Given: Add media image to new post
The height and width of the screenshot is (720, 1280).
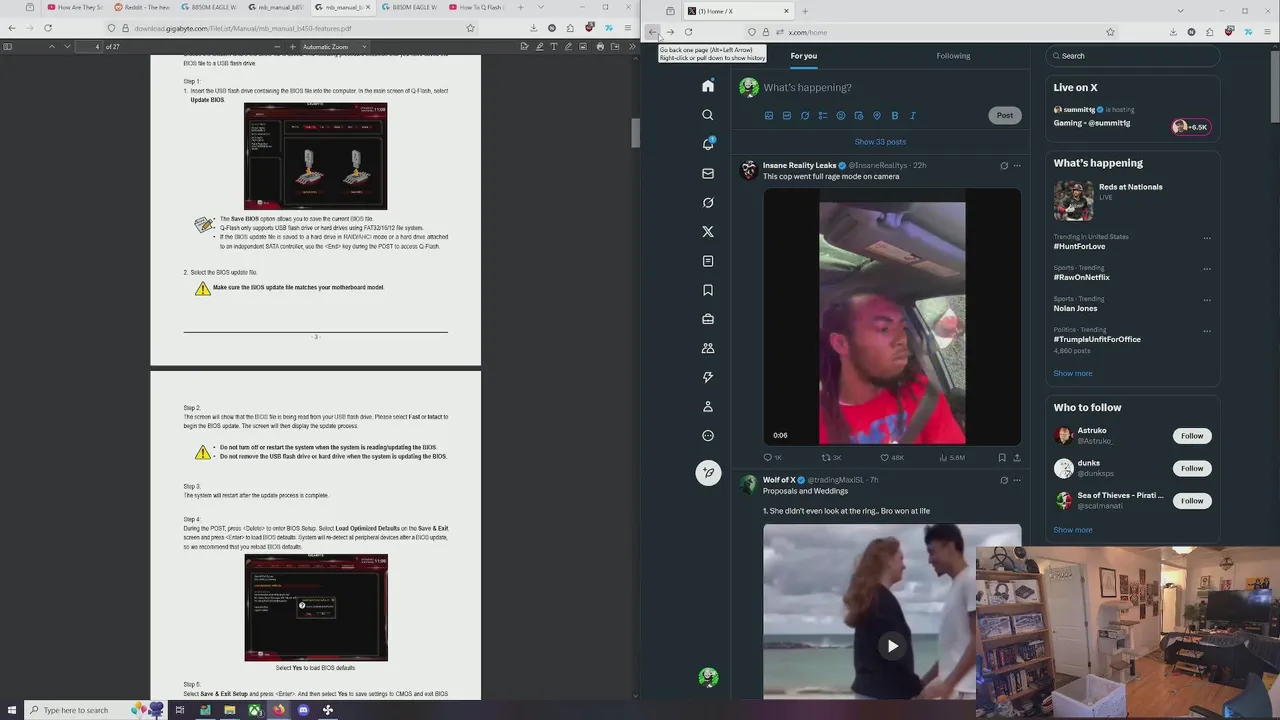Looking at the screenshot, I should (769, 116).
